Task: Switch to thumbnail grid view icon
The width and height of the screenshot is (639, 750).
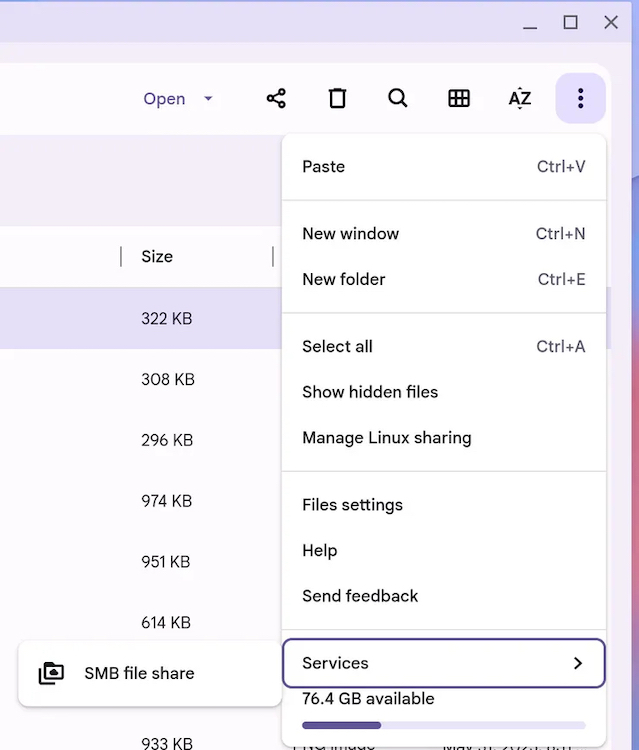Action: 459,98
